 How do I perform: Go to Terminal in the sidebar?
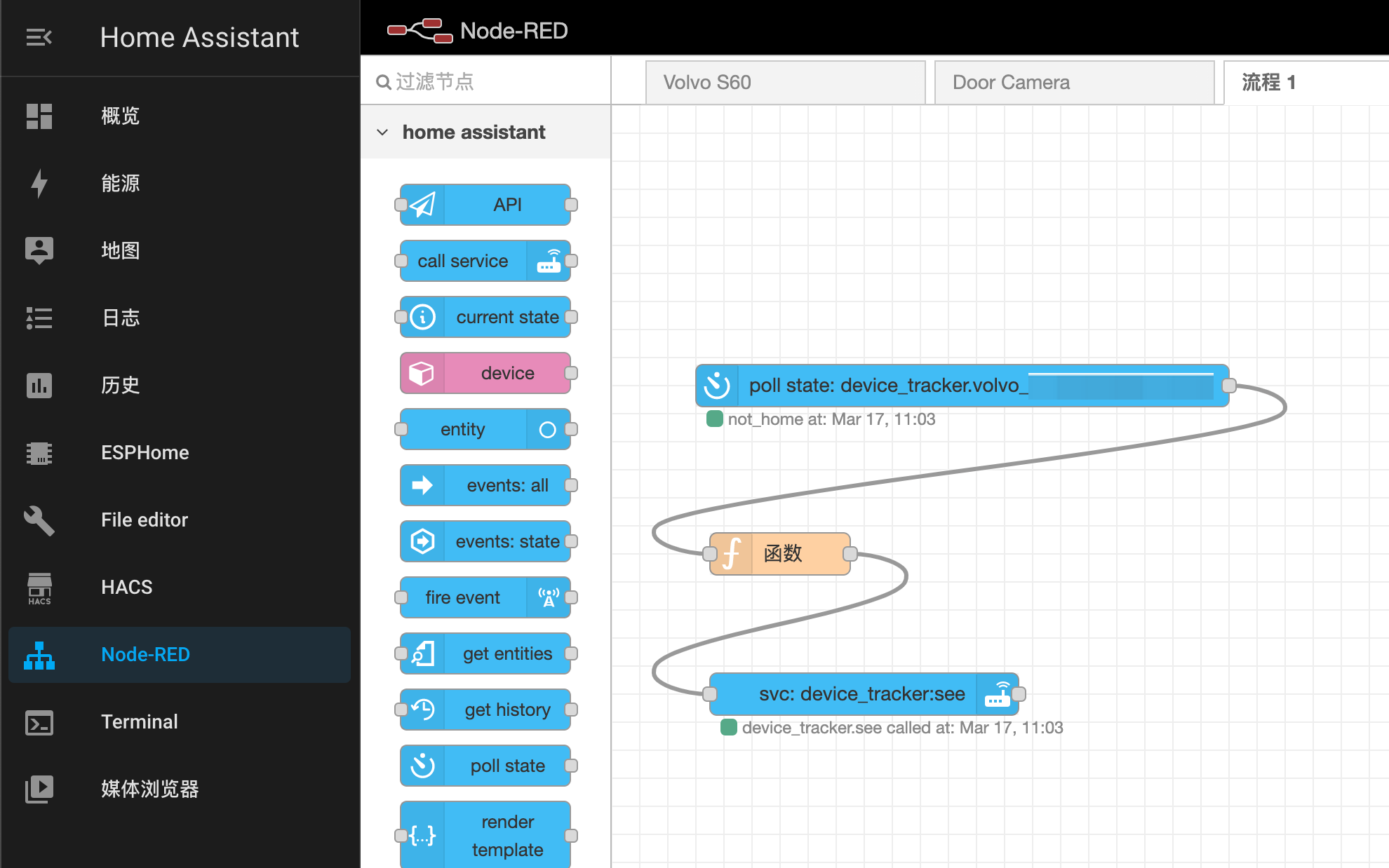pyautogui.click(x=180, y=722)
